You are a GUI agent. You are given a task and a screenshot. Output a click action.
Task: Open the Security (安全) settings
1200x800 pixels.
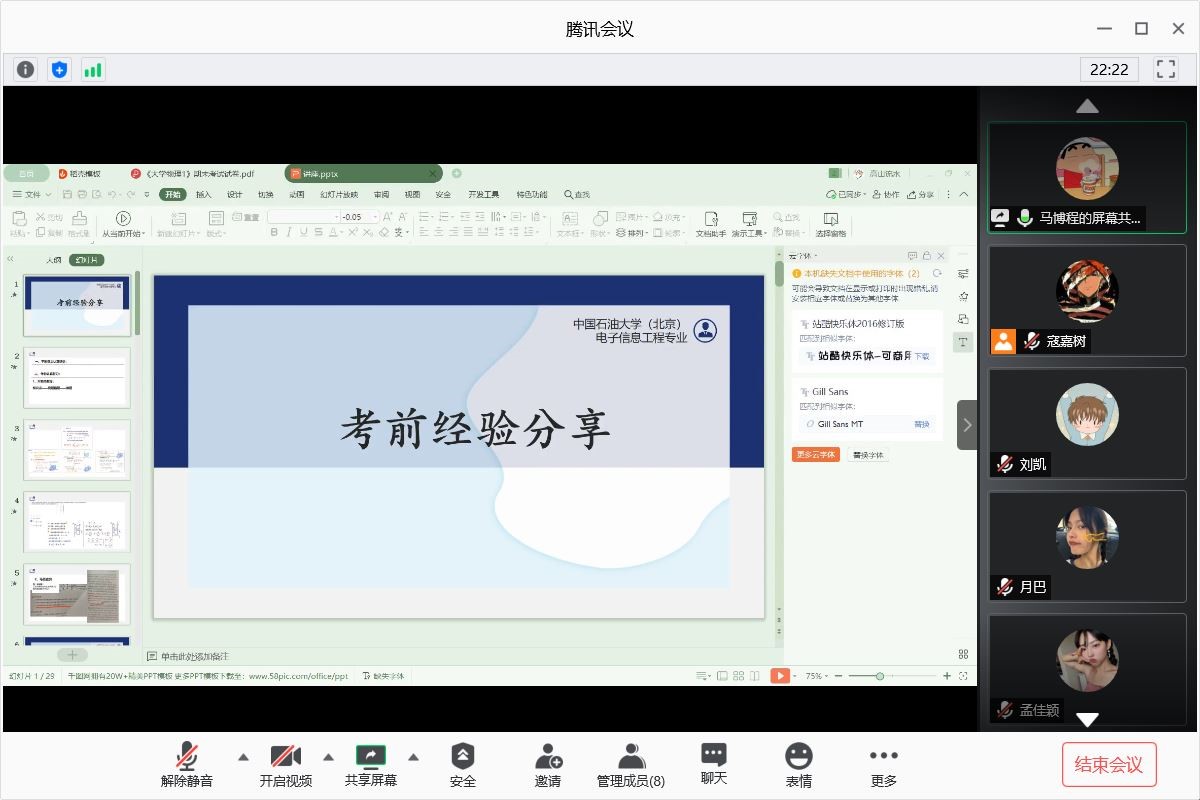[x=462, y=765]
